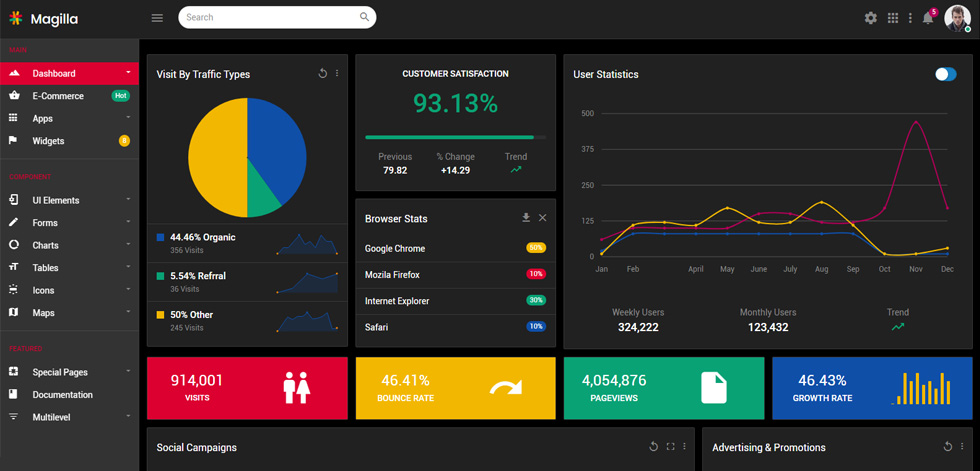The image size is (980, 471).
Task: Refresh the Social Campaigns card
Action: tap(654, 447)
